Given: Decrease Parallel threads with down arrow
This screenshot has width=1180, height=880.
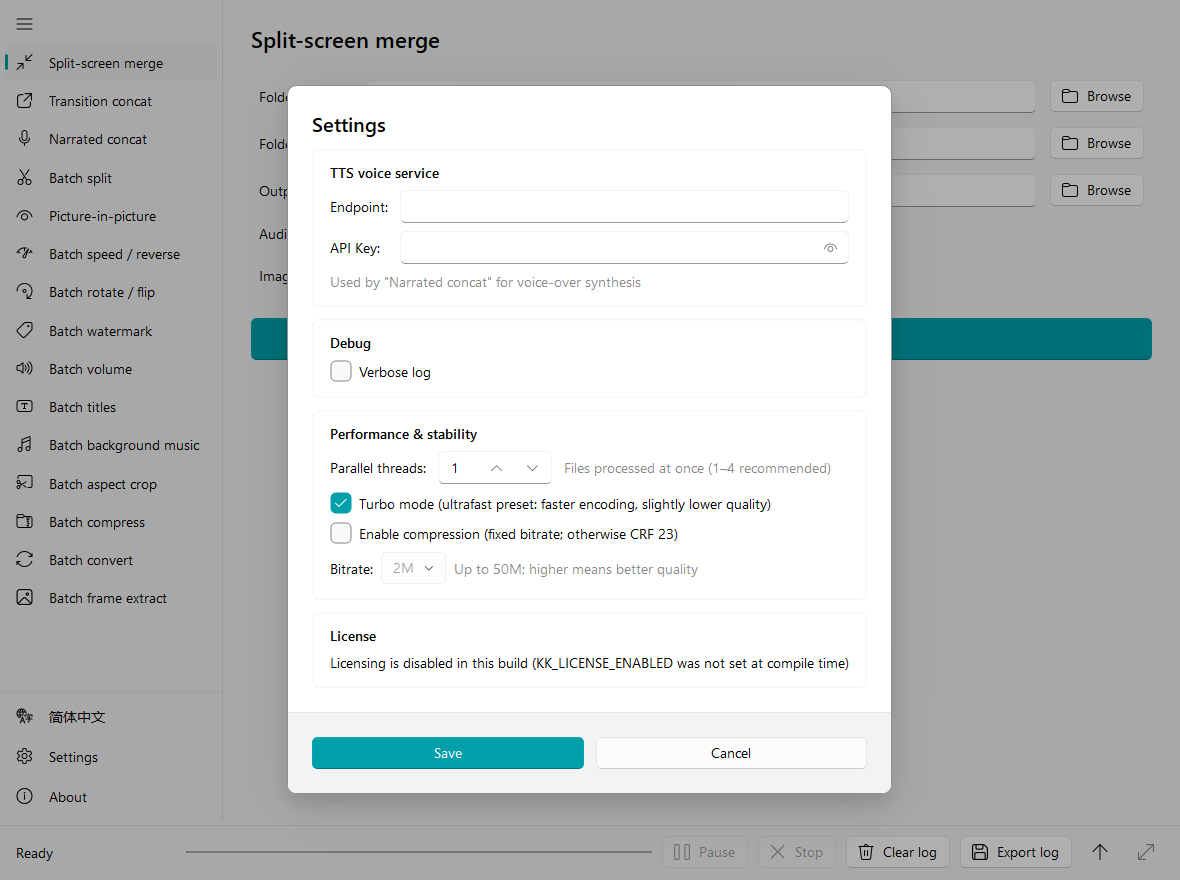Looking at the screenshot, I should [x=532, y=468].
